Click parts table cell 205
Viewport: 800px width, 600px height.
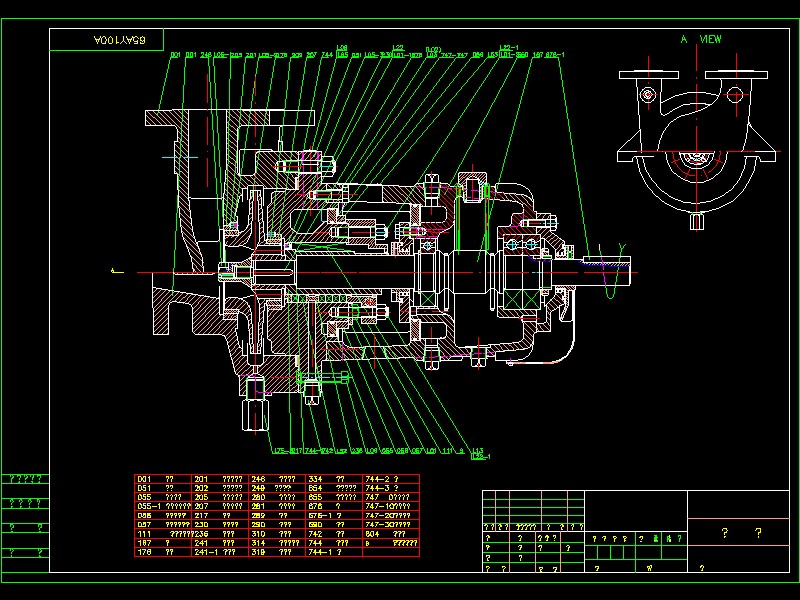coord(221,497)
